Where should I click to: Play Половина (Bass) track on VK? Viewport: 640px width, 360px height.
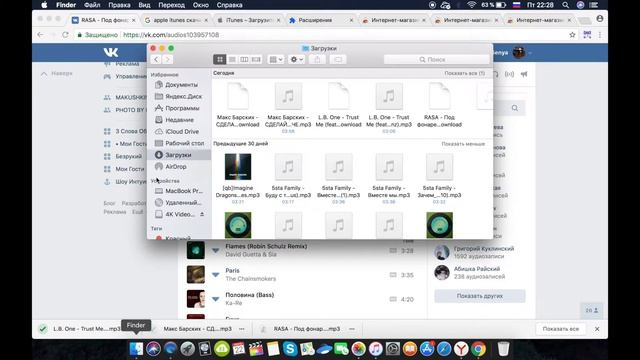pos(196,299)
